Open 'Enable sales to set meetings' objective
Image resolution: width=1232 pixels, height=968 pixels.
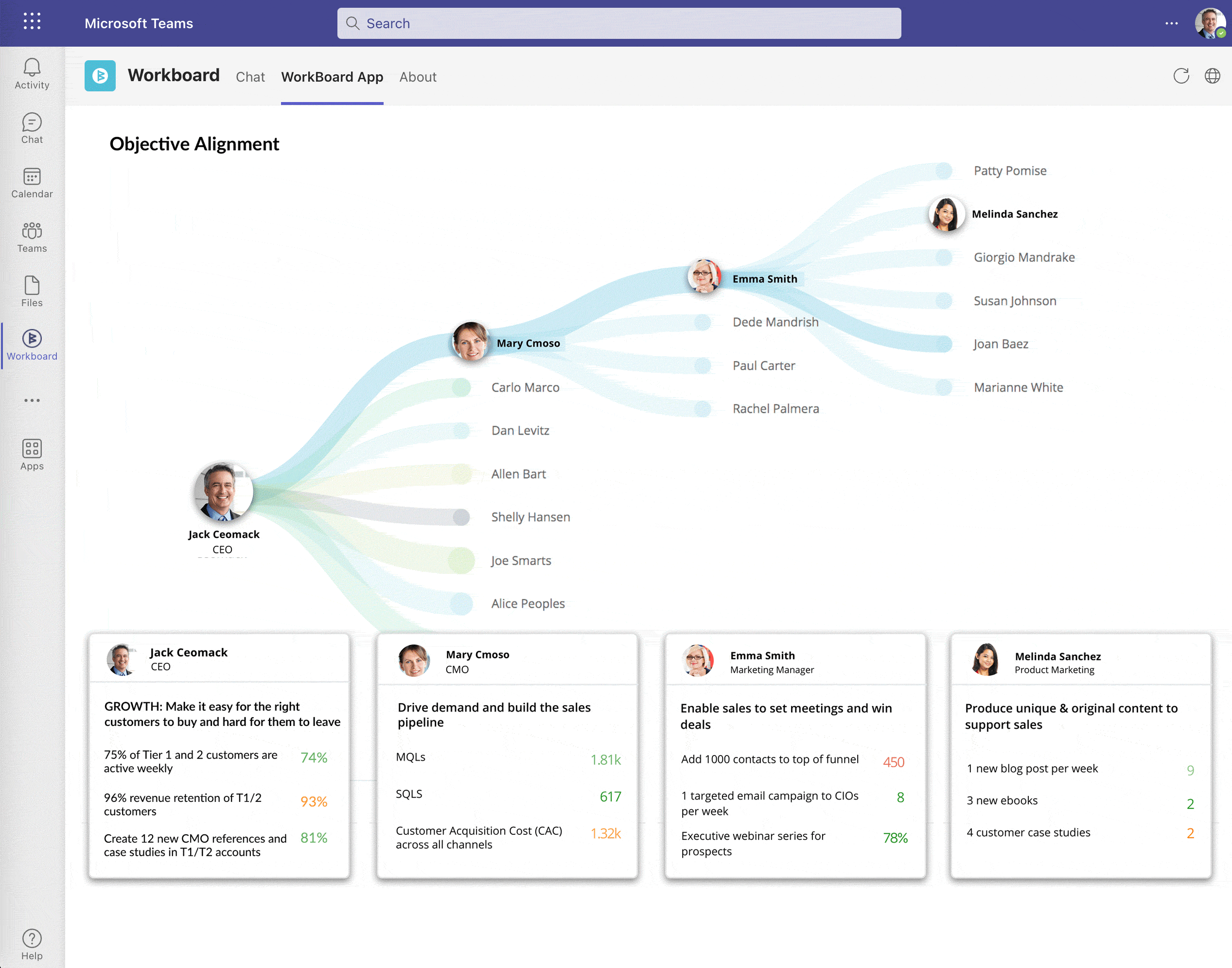[786, 716]
